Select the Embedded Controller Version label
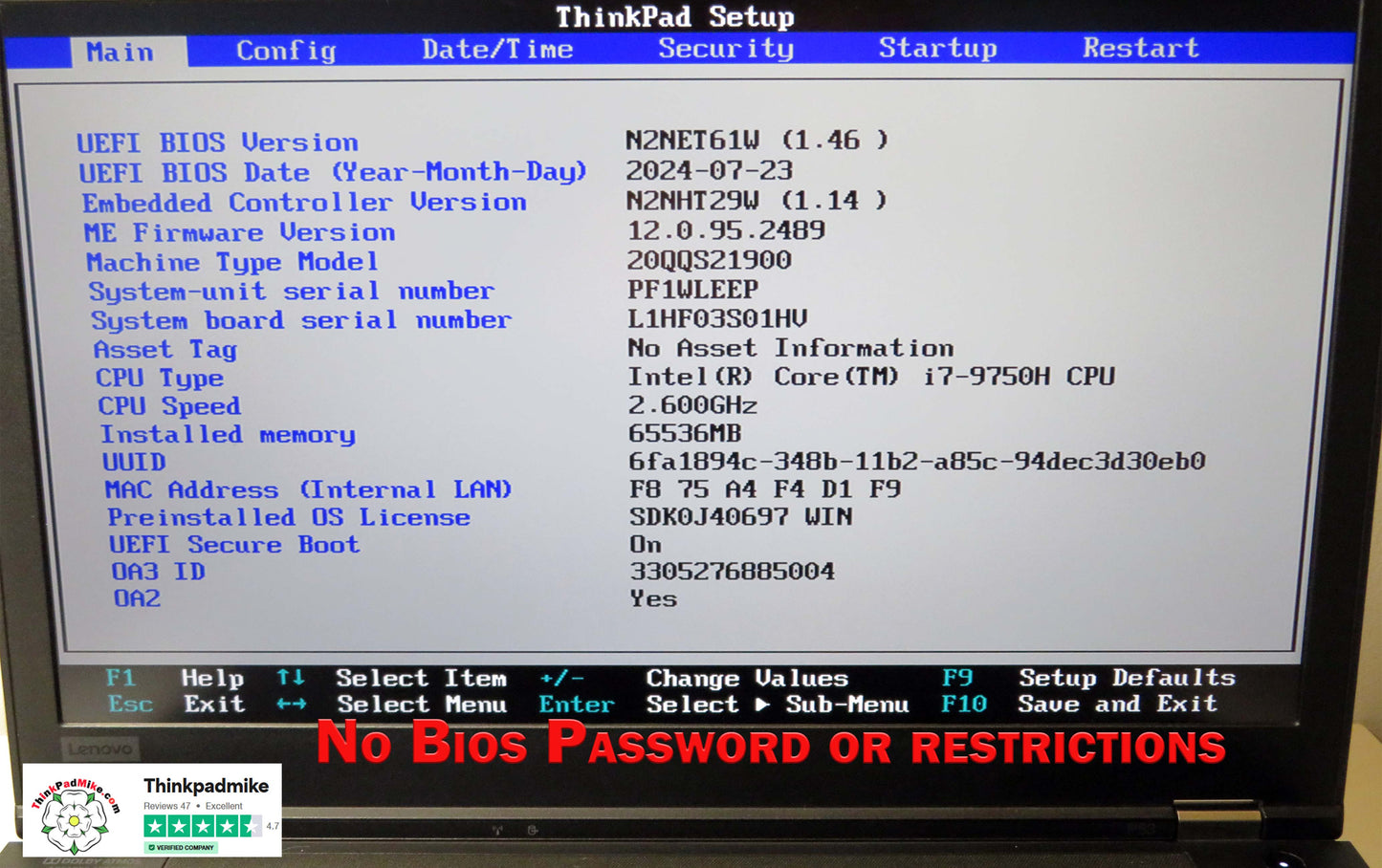The image size is (1382, 868). [x=304, y=203]
